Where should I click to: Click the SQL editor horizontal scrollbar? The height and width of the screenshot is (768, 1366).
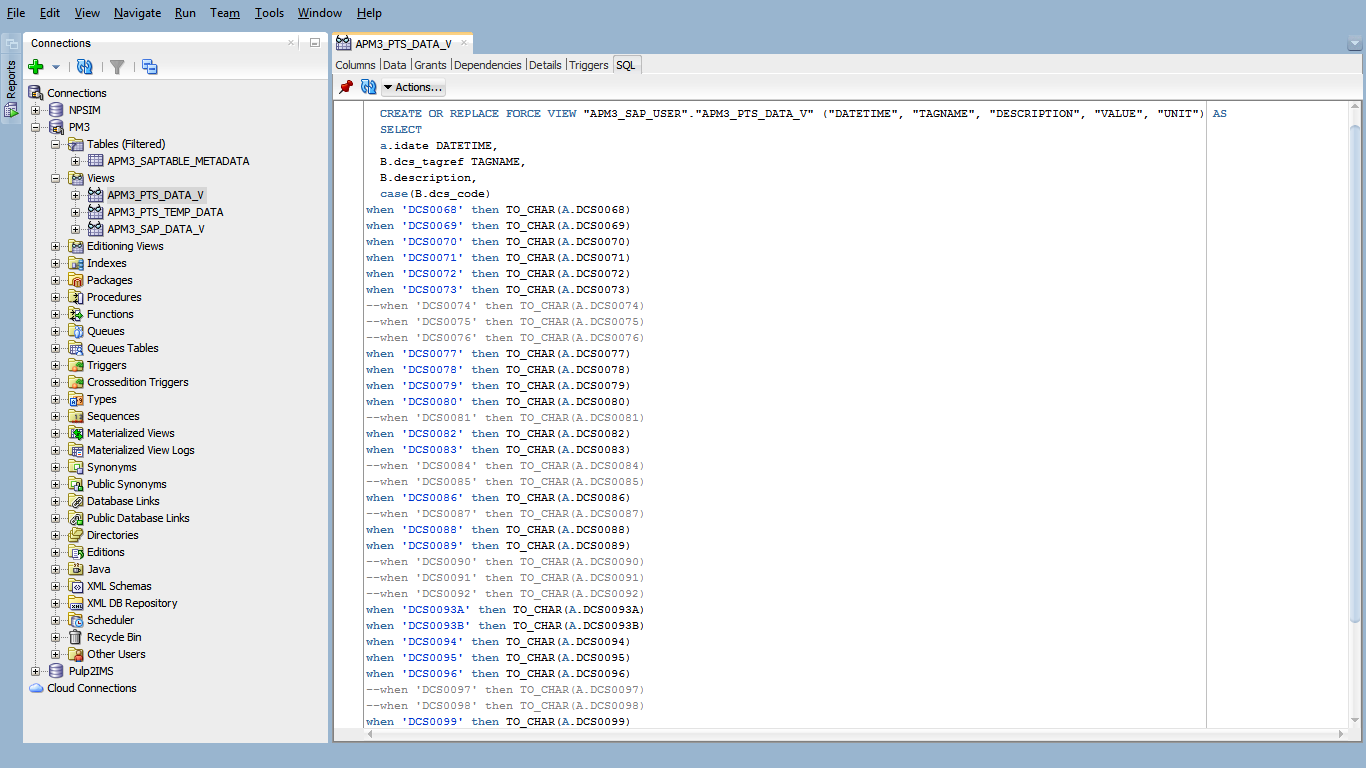coord(855,734)
